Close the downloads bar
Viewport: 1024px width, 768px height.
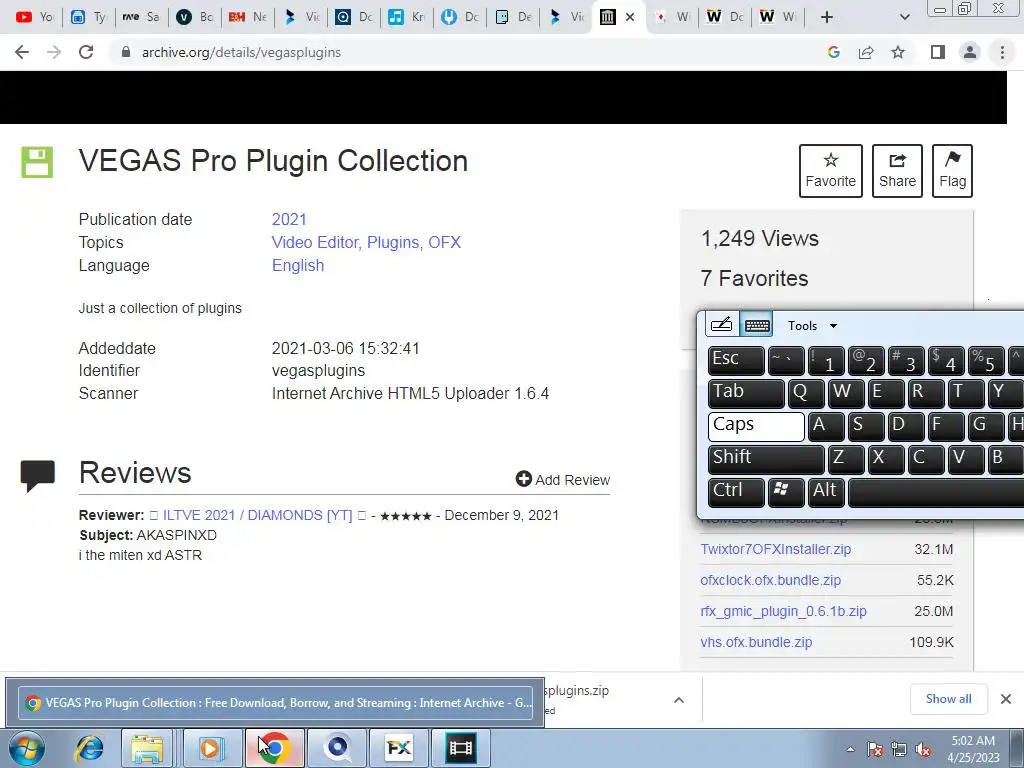click(1006, 699)
